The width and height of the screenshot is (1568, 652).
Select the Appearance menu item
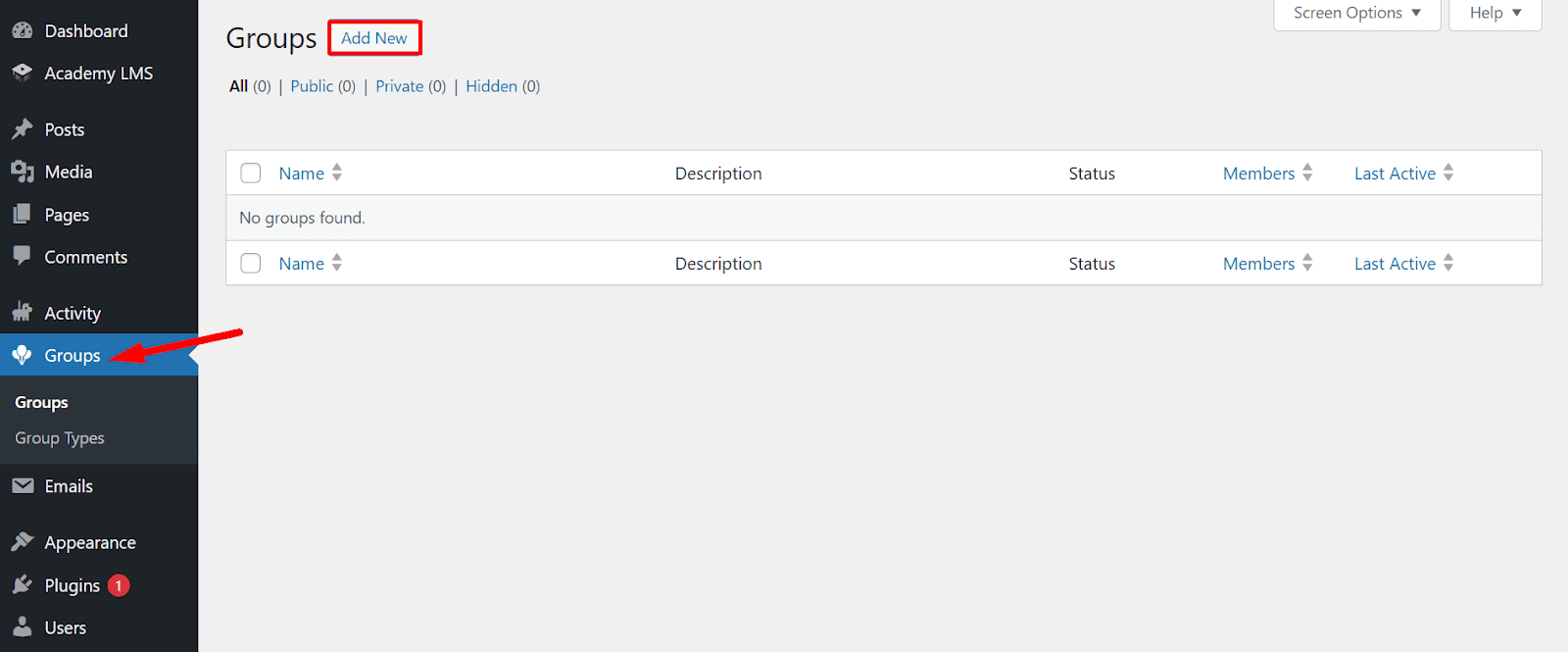(x=90, y=543)
